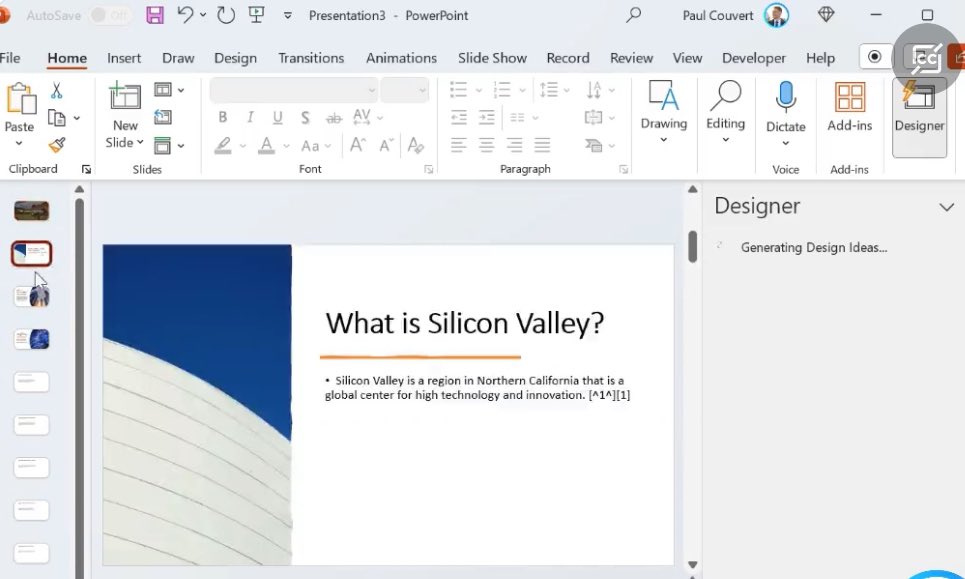Open the Animations tab
The image size is (965, 579).
[x=401, y=58]
